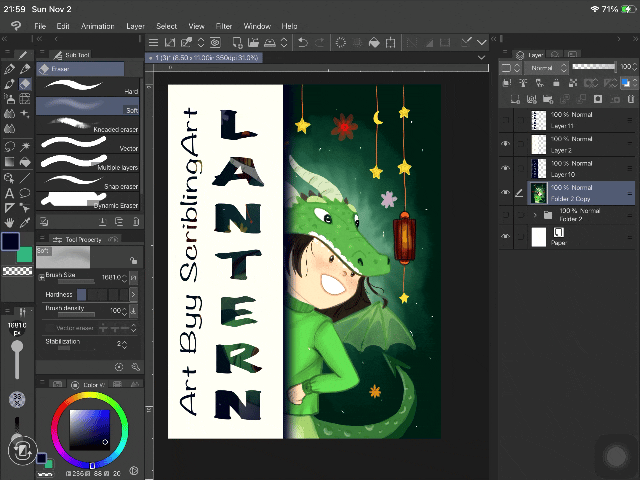The height and width of the screenshot is (480, 640).
Task: Pick the Hand move tool
Action: tap(9, 221)
